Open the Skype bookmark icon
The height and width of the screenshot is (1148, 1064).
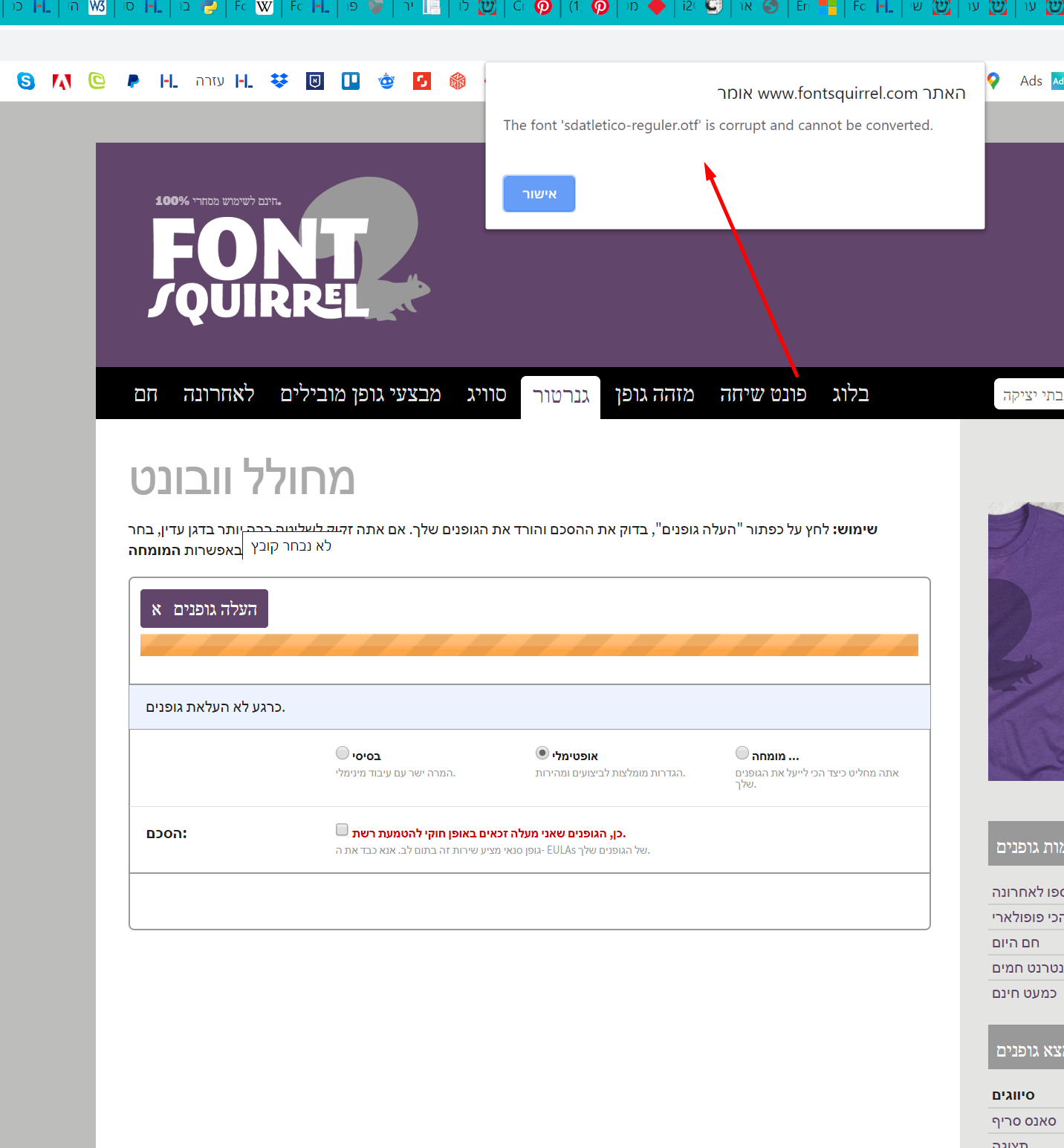[x=26, y=81]
